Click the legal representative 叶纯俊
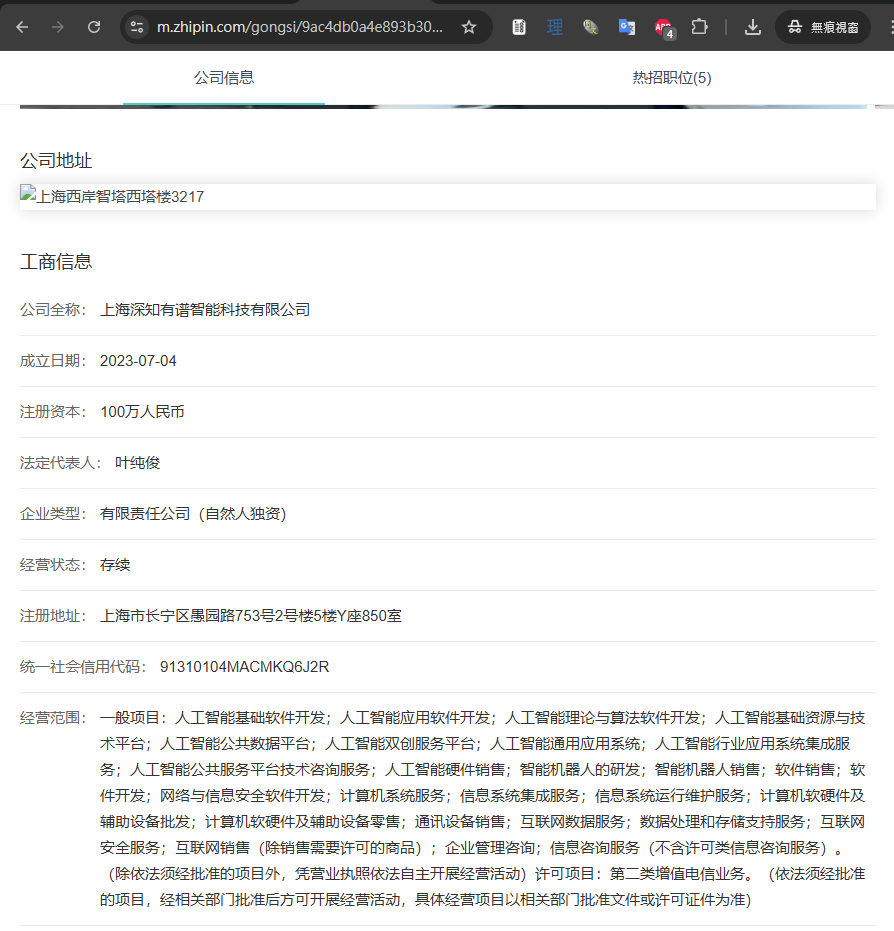894x931 pixels. tap(138, 463)
